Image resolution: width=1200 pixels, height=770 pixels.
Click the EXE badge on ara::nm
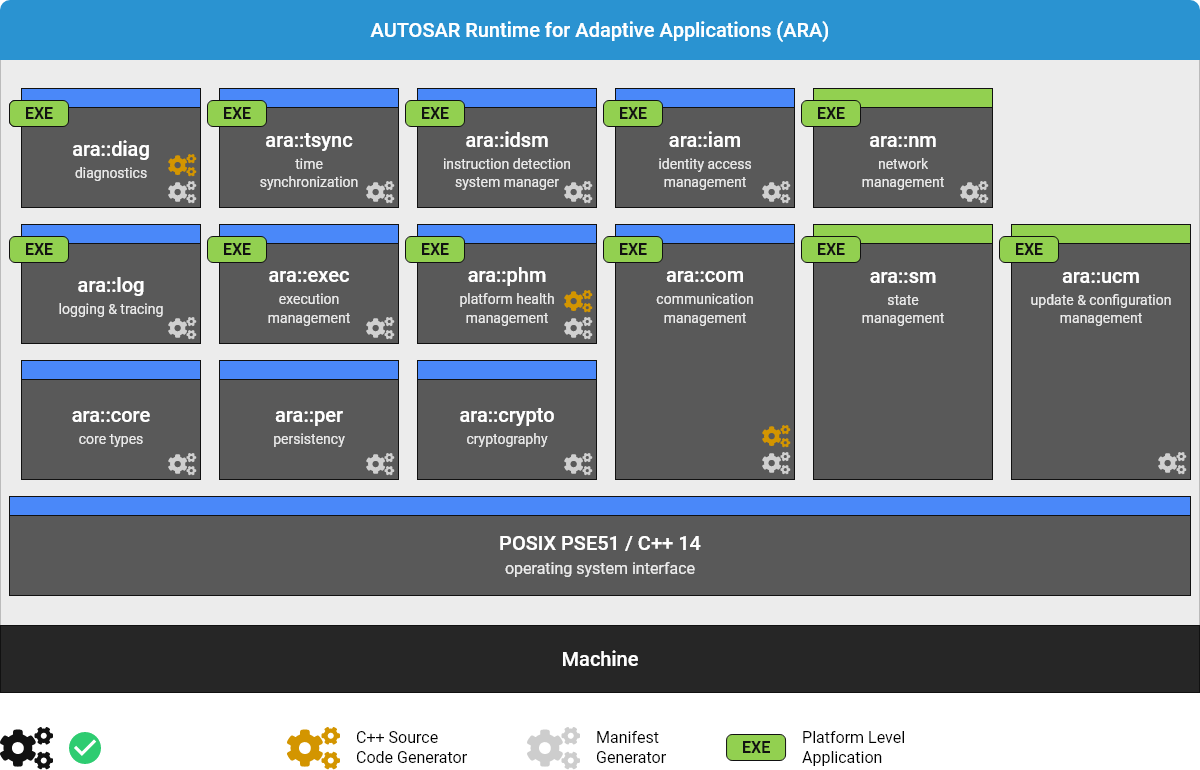[831, 114]
